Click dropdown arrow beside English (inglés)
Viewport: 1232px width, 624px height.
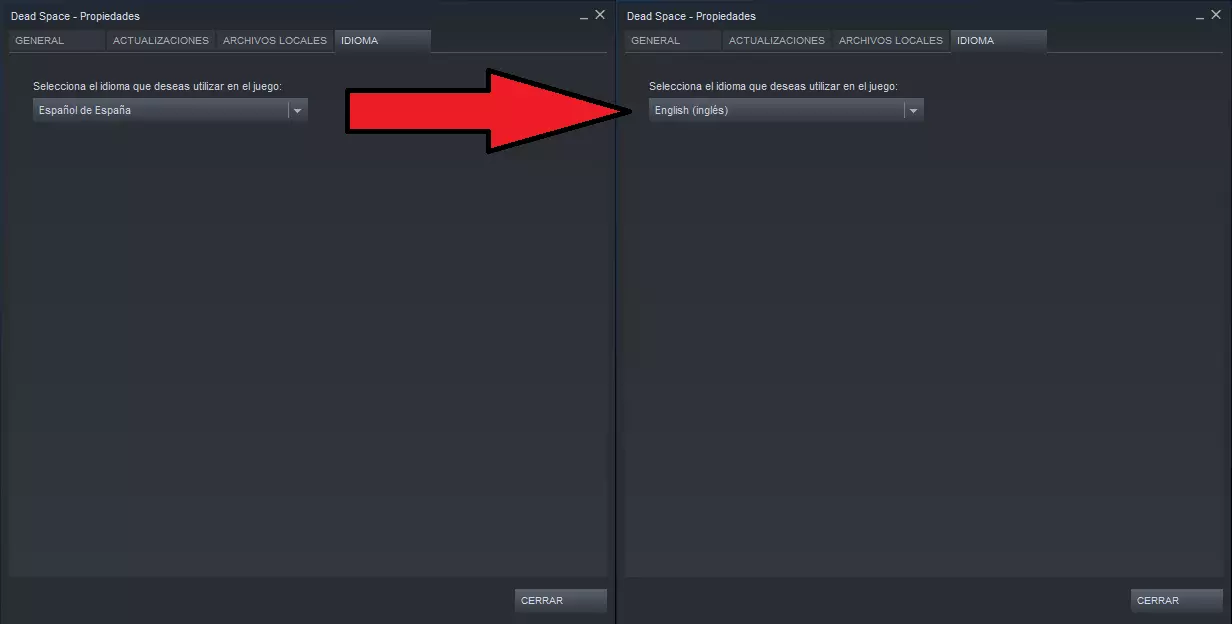point(914,111)
